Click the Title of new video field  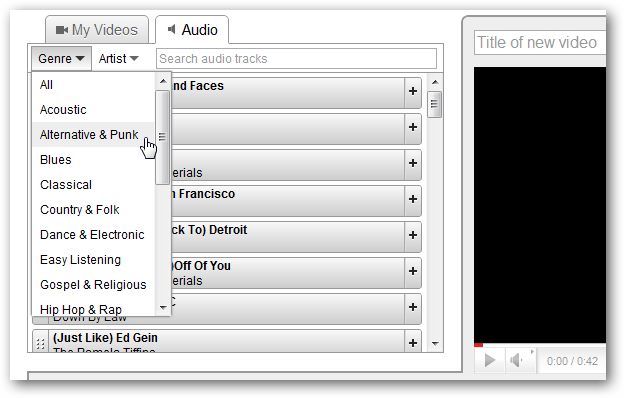(x=540, y=42)
